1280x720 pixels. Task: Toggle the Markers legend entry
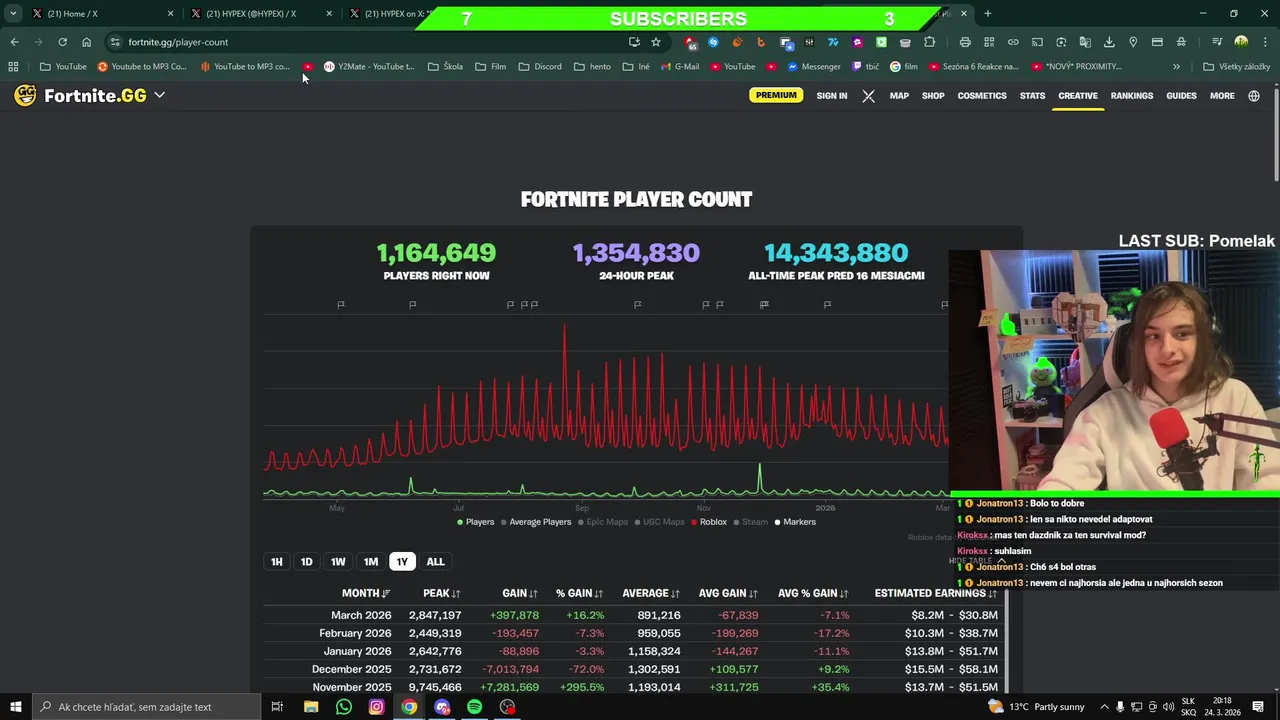pyautogui.click(x=795, y=522)
